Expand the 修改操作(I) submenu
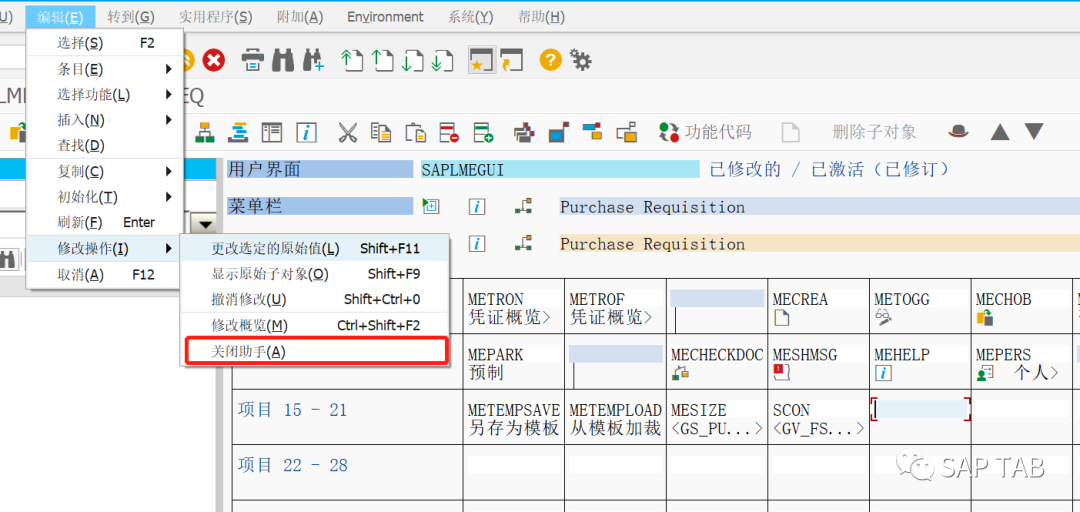 105,248
